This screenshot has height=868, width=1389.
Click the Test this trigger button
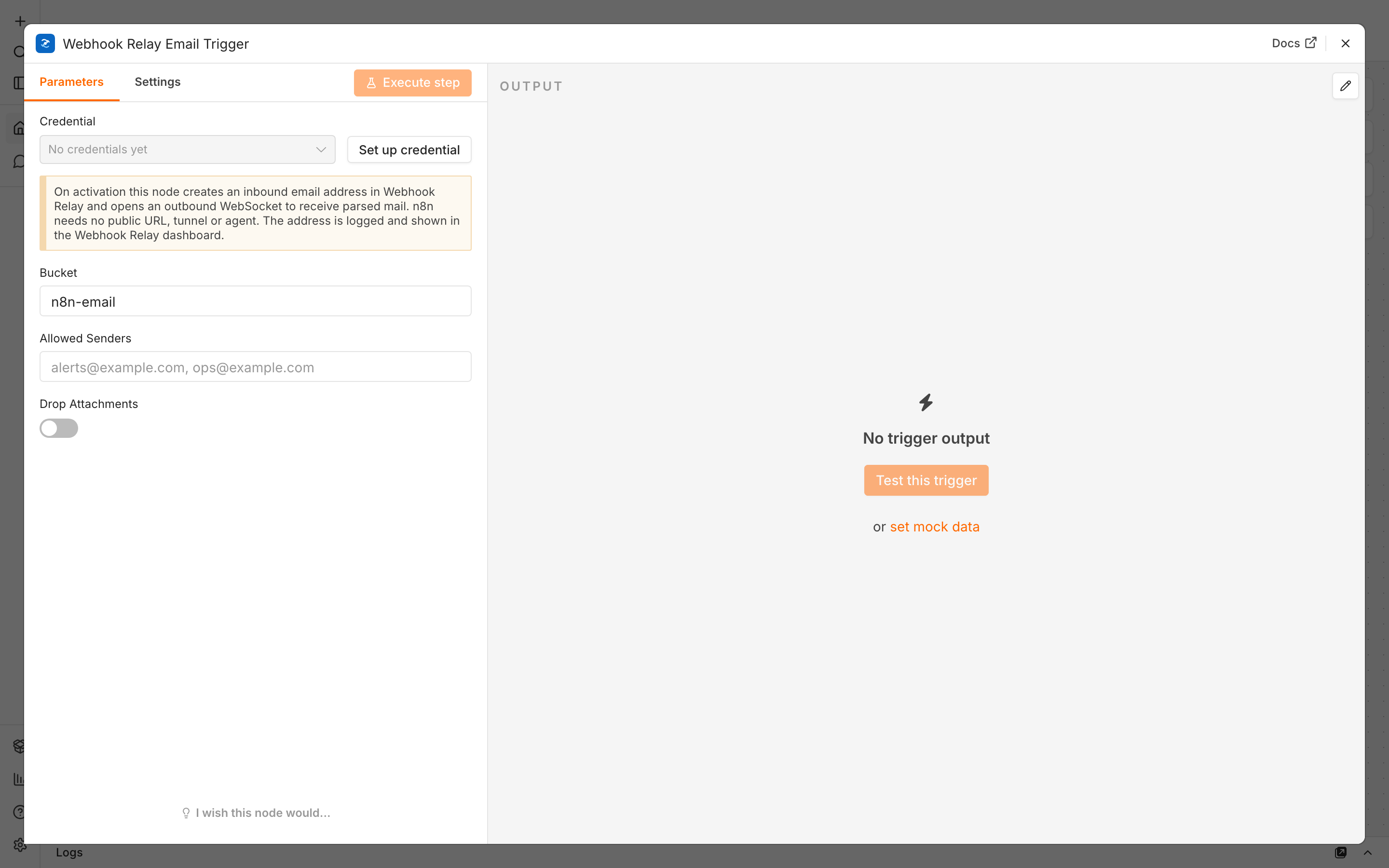(x=926, y=480)
